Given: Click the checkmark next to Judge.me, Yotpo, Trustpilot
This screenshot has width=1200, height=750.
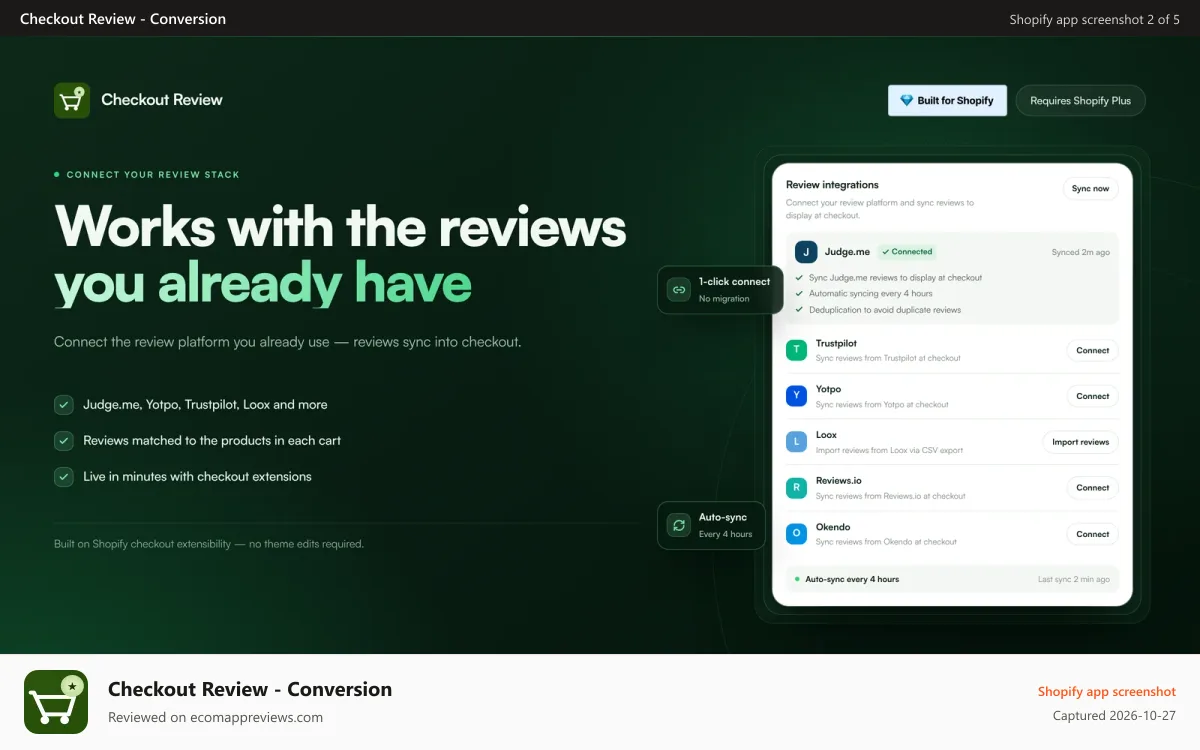Looking at the screenshot, I should coord(64,405).
